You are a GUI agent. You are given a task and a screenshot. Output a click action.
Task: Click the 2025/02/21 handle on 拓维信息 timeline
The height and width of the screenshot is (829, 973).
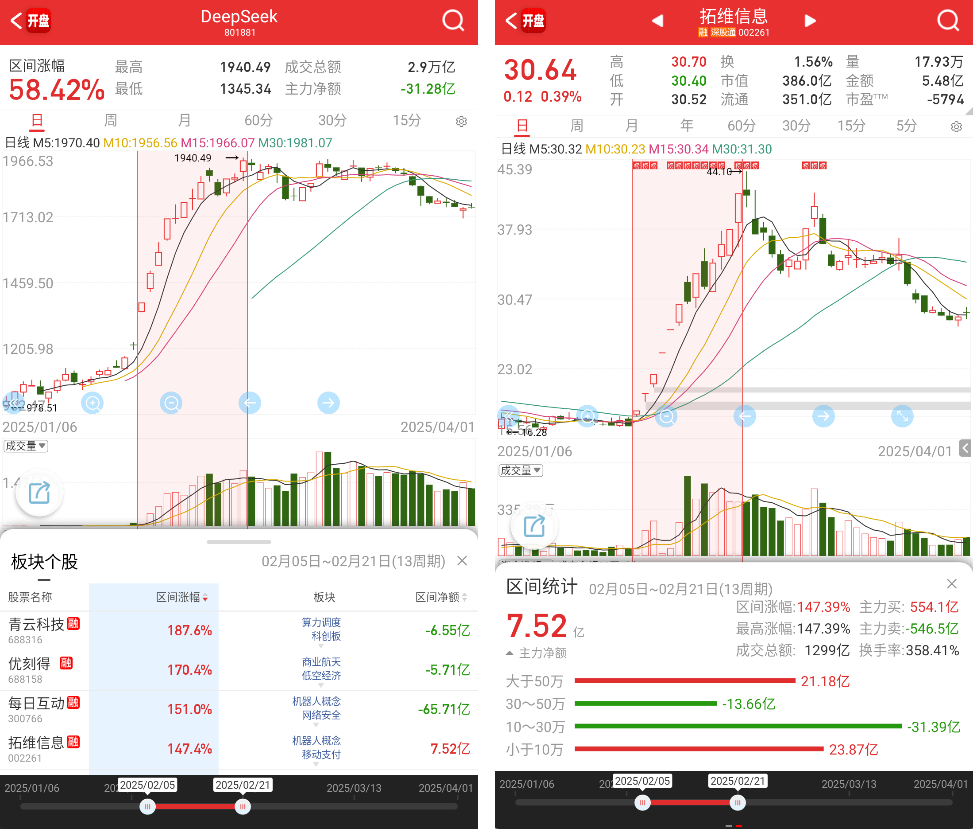coord(737,802)
